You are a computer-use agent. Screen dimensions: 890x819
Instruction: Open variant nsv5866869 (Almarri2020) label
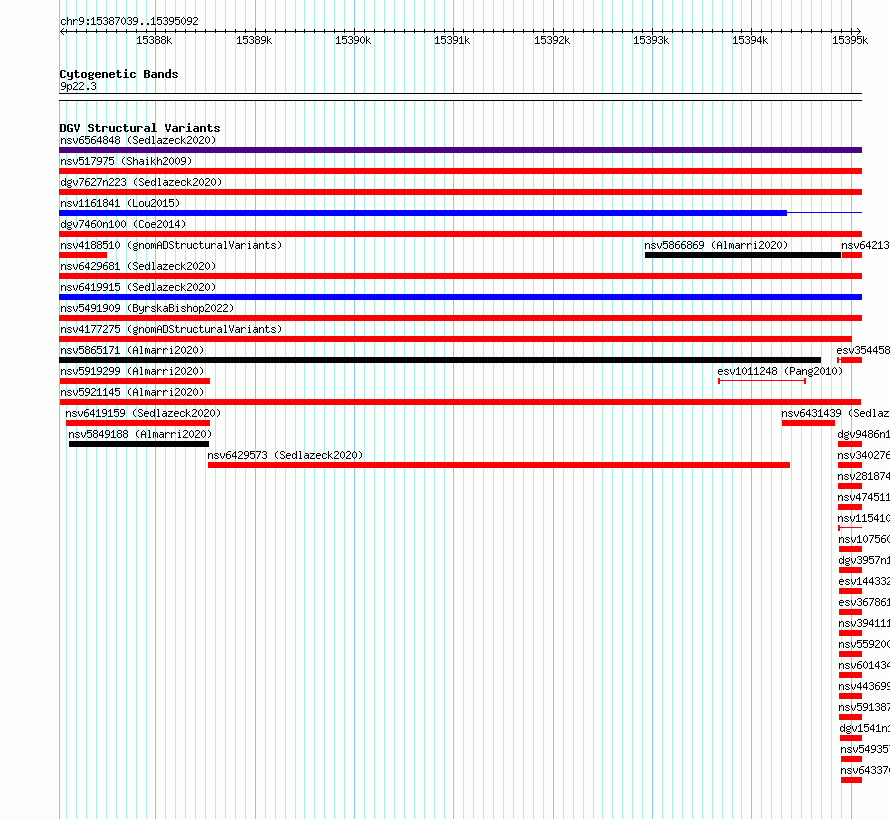(x=716, y=245)
